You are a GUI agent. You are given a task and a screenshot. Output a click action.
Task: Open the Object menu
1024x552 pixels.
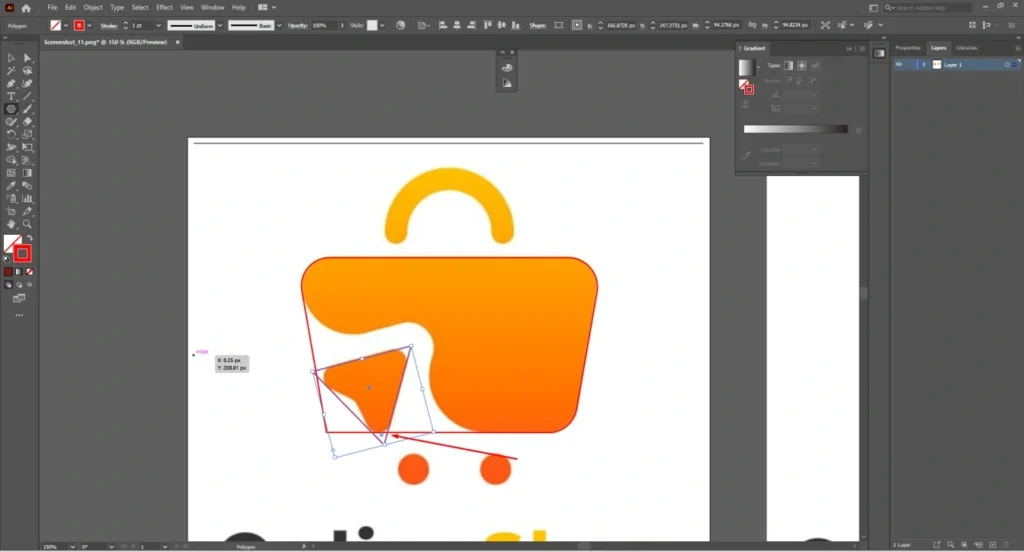pyautogui.click(x=93, y=8)
